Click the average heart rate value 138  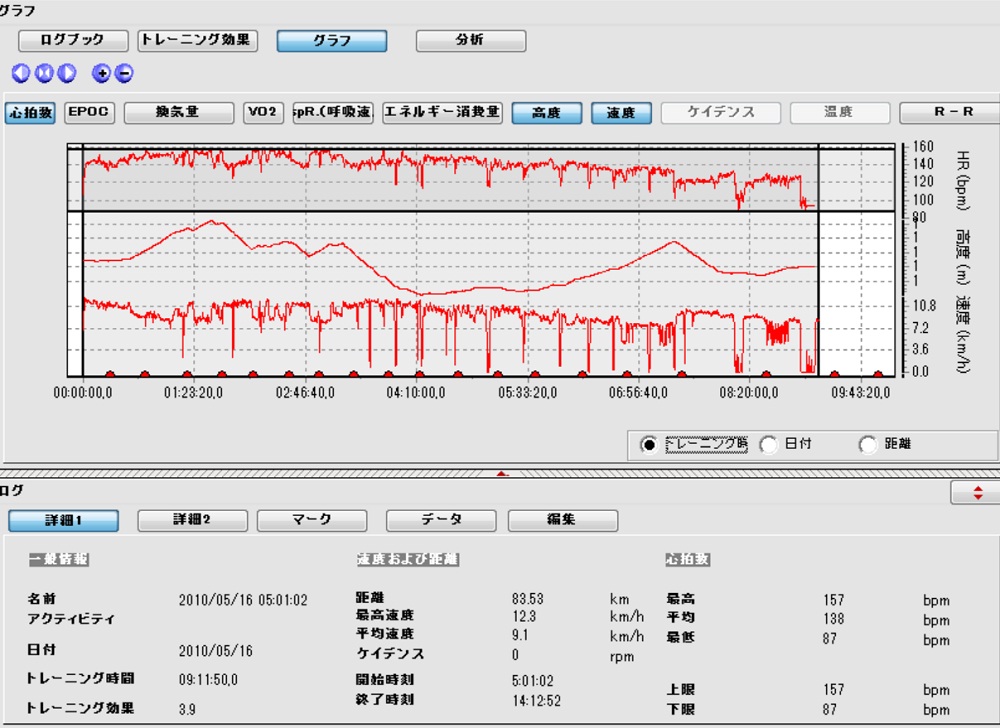tap(834, 618)
